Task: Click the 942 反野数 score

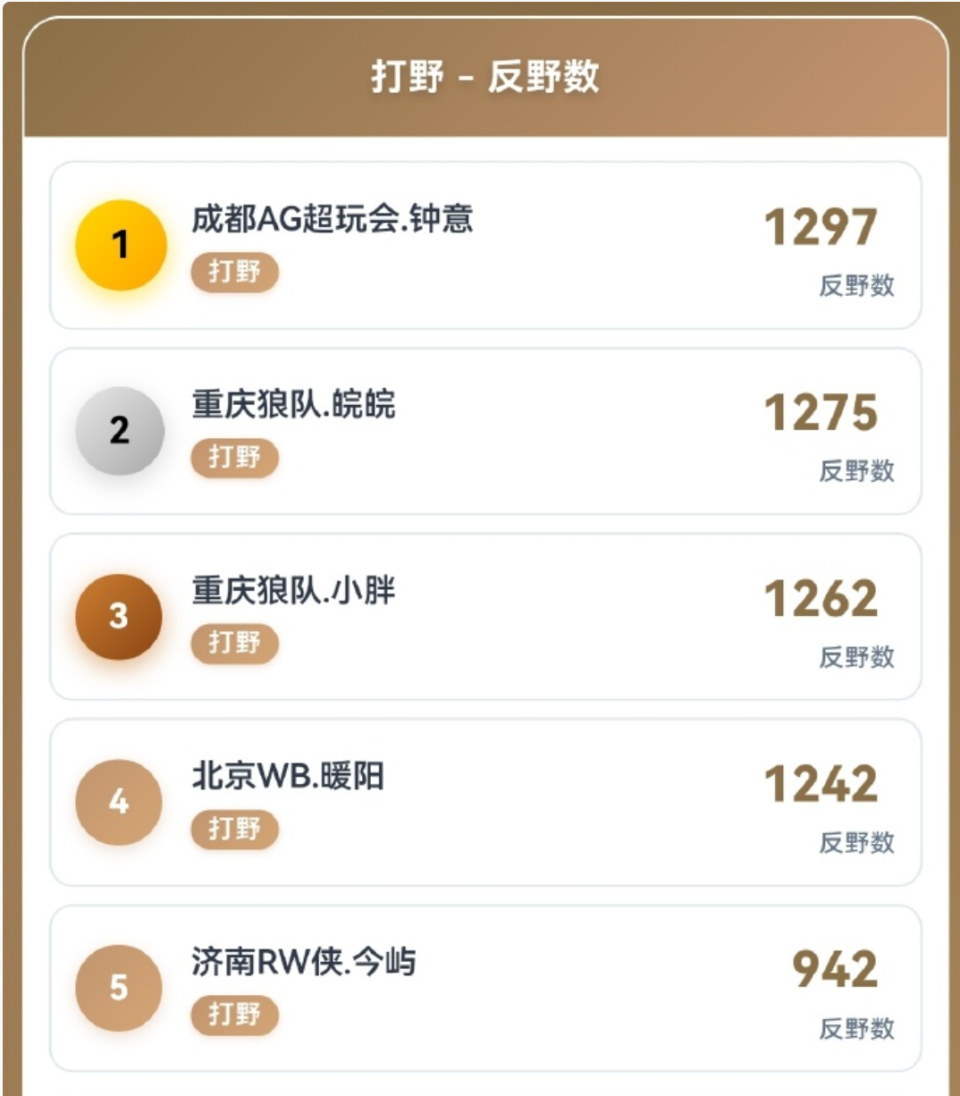Action: (835, 970)
